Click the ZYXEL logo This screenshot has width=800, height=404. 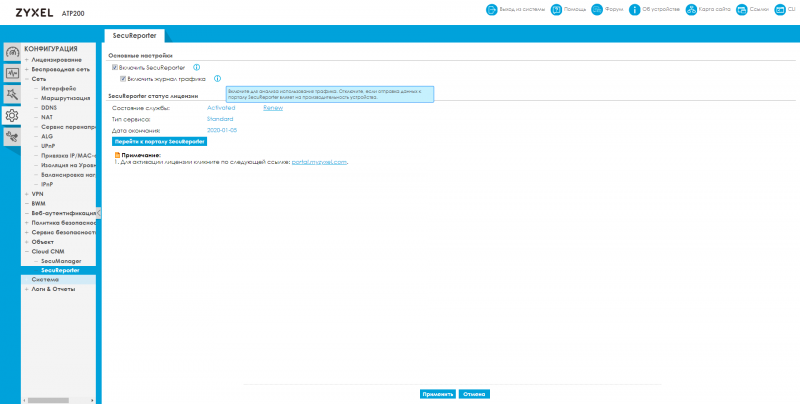point(34,13)
